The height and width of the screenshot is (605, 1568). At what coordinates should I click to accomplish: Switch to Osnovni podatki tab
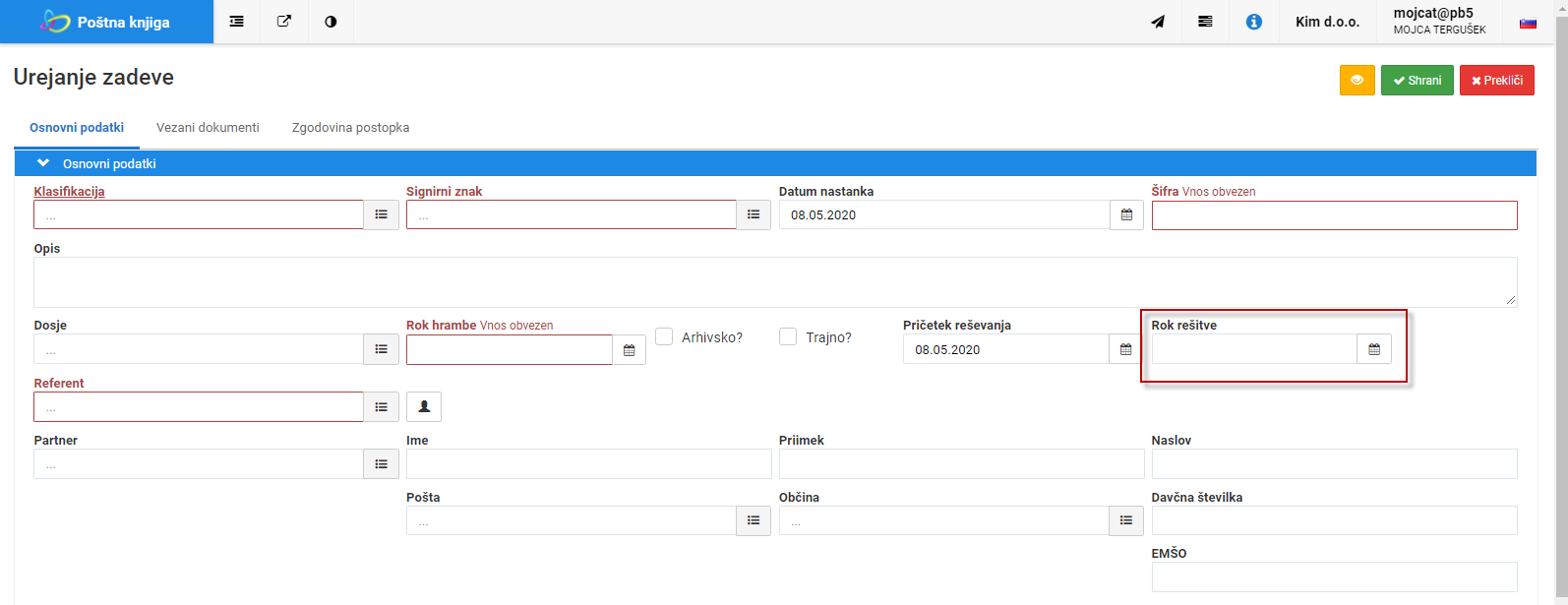click(77, 128)
